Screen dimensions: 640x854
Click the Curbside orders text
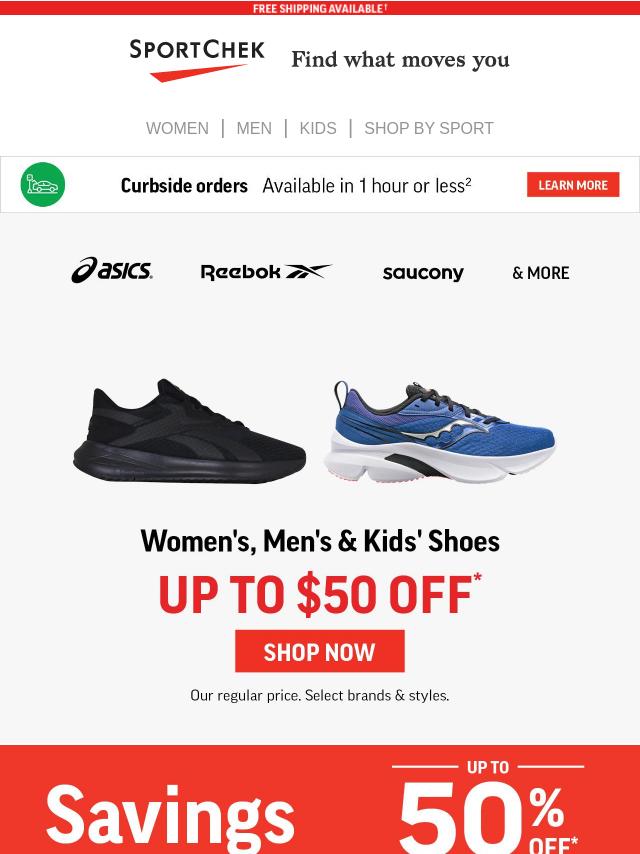pyautogui.click(x=184, y=186)
